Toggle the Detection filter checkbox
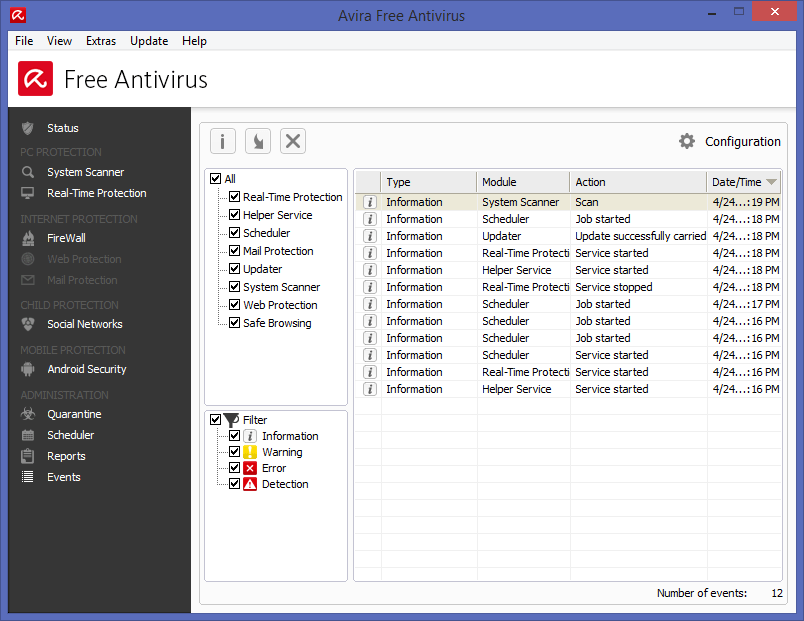This screenshot has width=804, height=621. (x=234, y=484)
